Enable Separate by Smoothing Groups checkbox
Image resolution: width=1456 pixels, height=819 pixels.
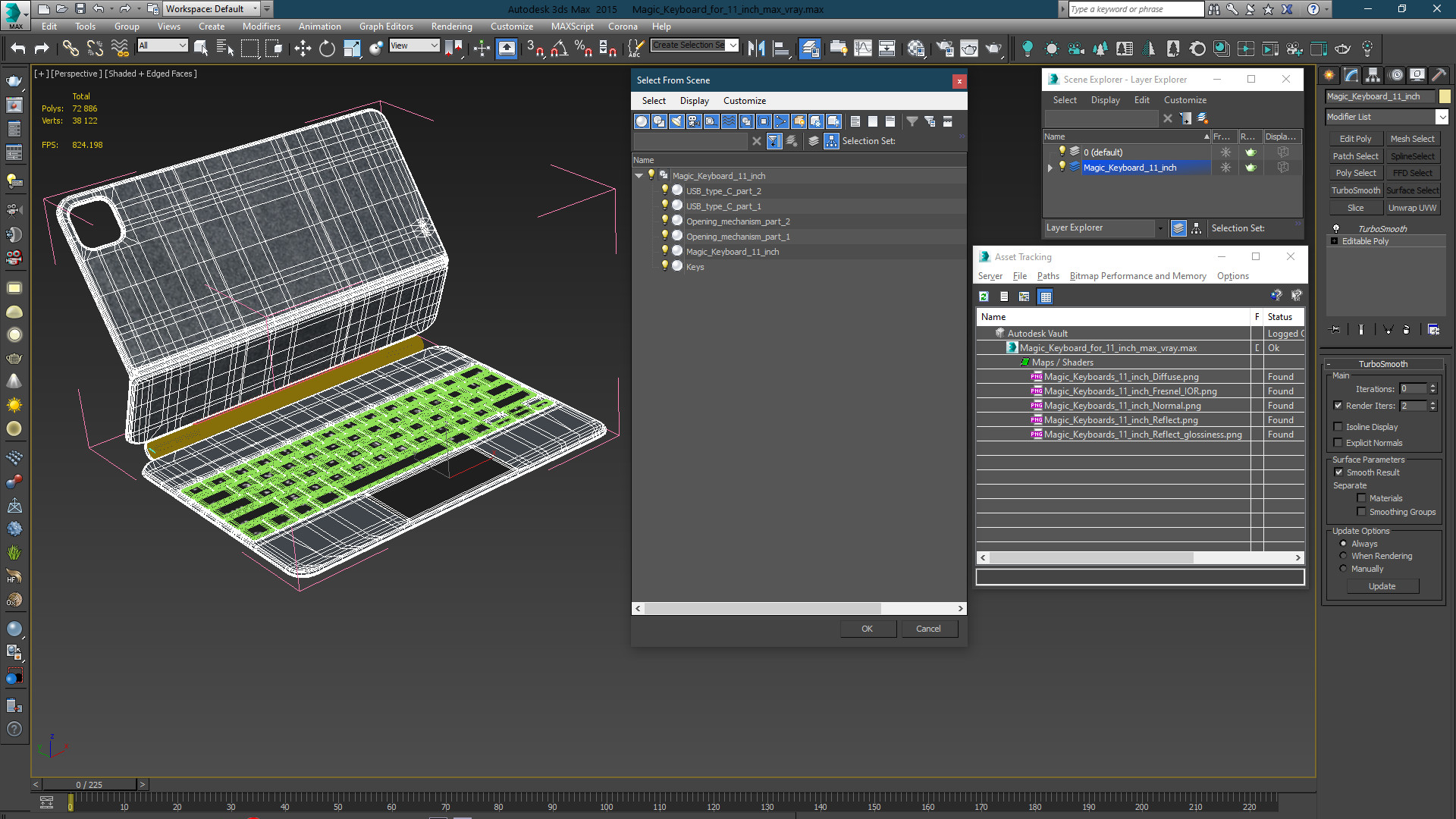coord(1362,512)
